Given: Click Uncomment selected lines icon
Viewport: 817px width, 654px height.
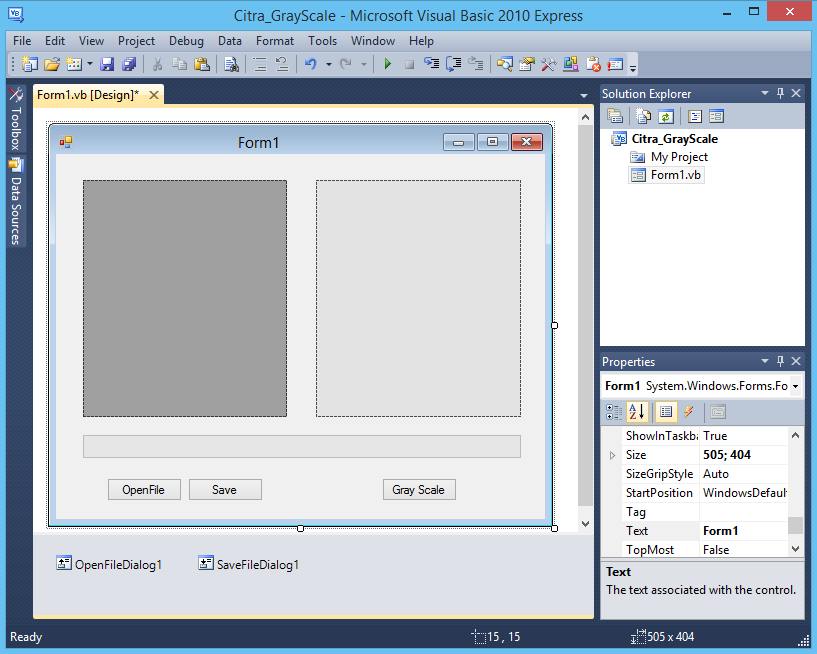Looking at the screenshot, I should coord(282,64).
